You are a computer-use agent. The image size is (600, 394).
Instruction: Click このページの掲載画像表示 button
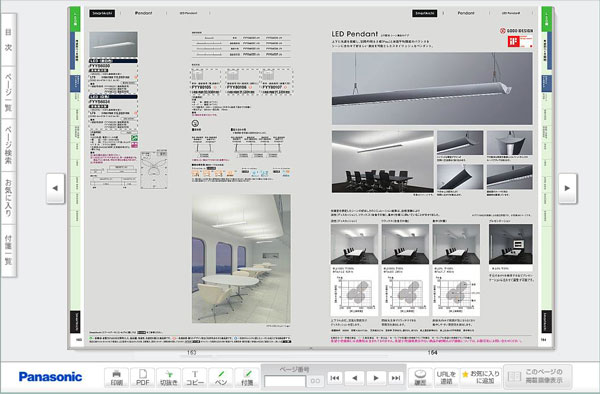point(538,377)
